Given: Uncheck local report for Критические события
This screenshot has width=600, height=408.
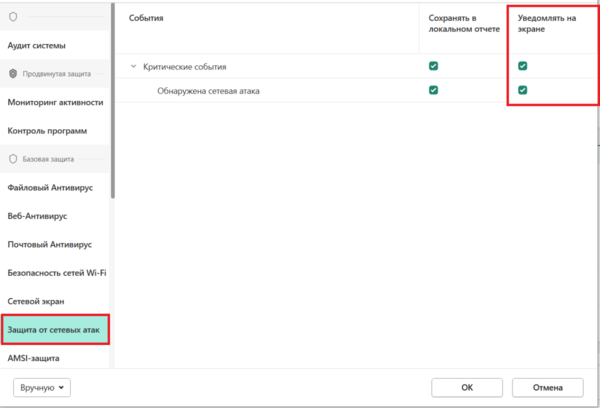Looking at the screenshot, I should (433, 66).
